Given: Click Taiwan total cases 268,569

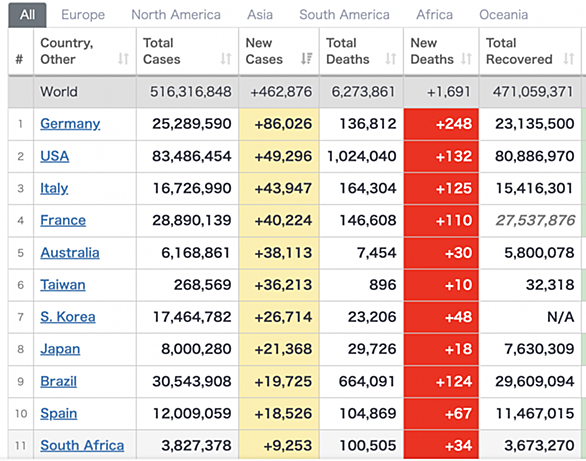Looking at the screenshot, I should (x=203, y=285).
